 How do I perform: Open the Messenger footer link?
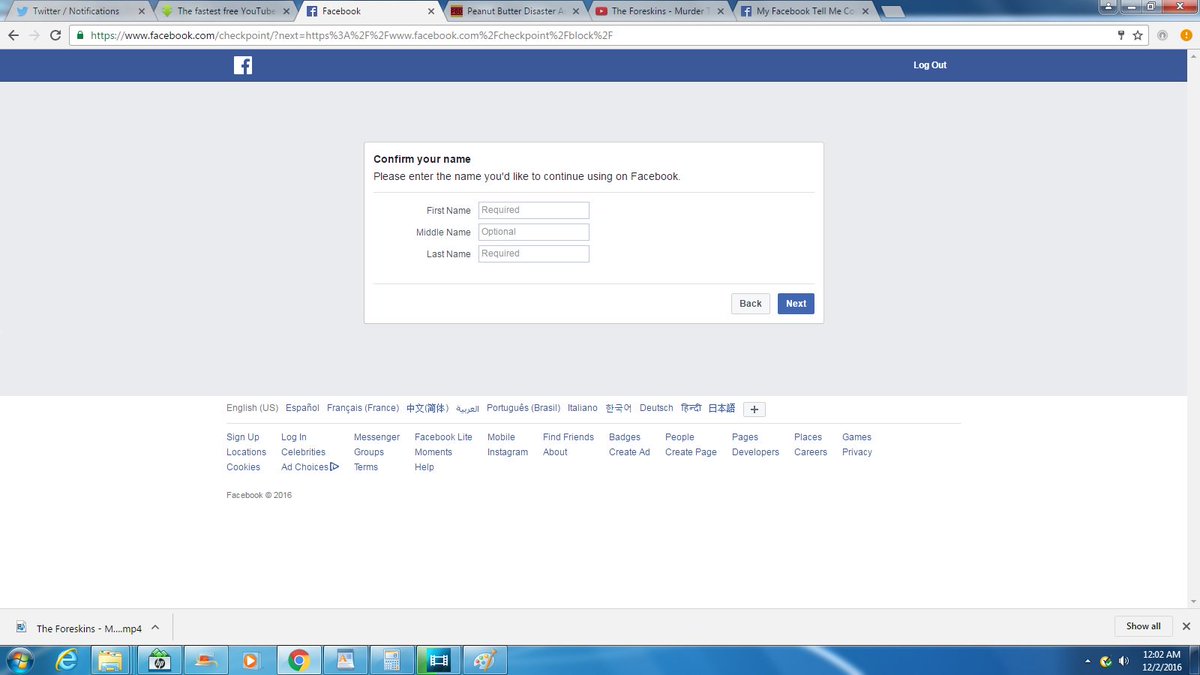point(377,437)
